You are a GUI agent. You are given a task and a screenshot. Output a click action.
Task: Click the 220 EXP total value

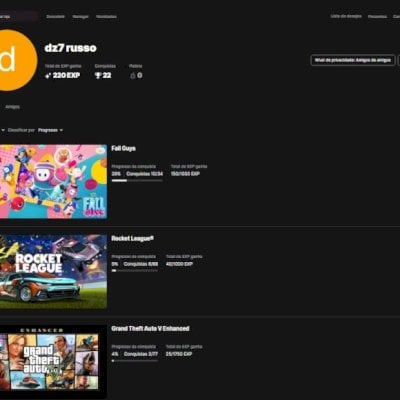pyautogui.click(x=66, y=75)
